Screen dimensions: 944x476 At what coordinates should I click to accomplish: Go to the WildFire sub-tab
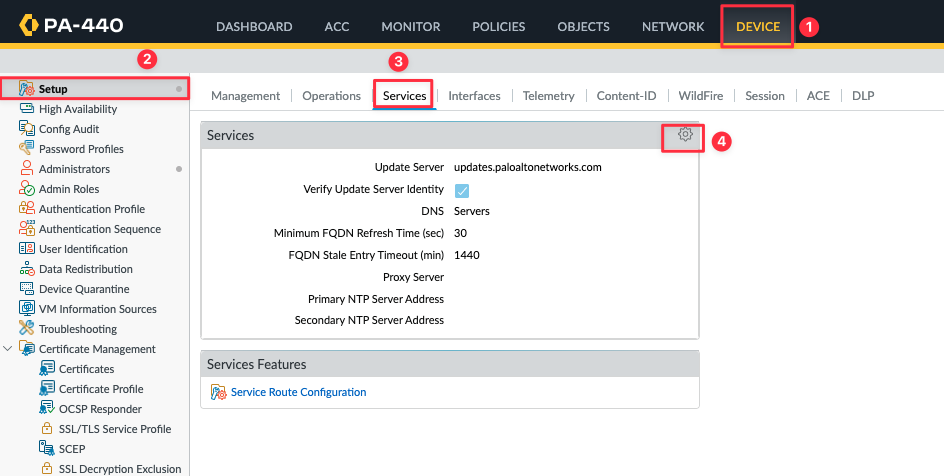pos(701,96)
